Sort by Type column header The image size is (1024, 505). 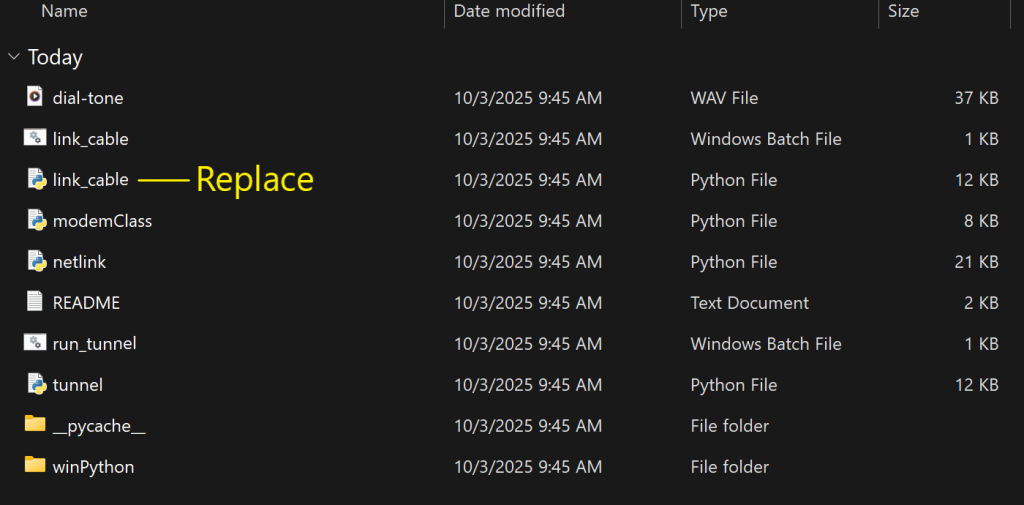point(709,12)
